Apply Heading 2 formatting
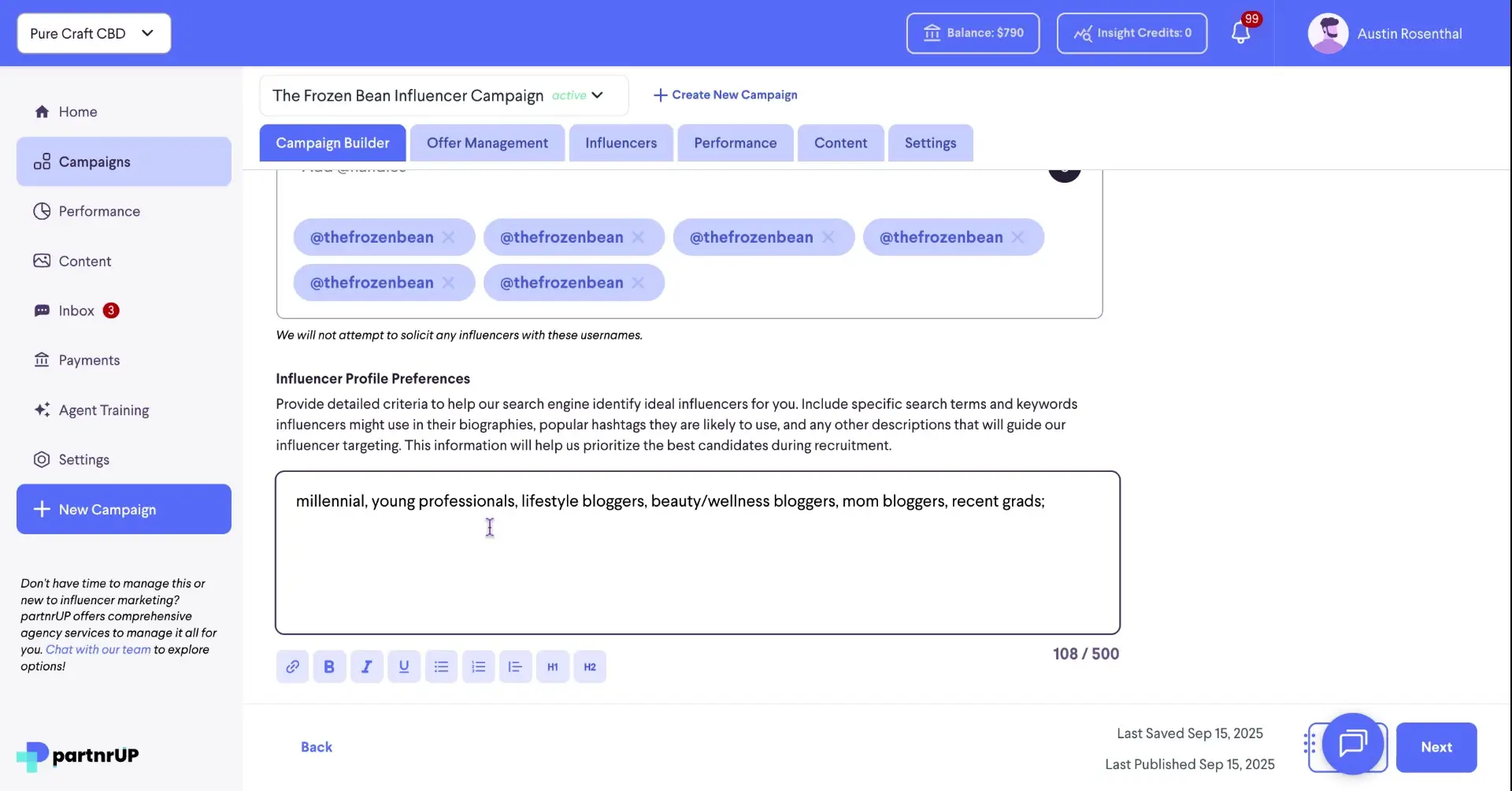This screenshot has height=791, width=1512. [590, 666]
